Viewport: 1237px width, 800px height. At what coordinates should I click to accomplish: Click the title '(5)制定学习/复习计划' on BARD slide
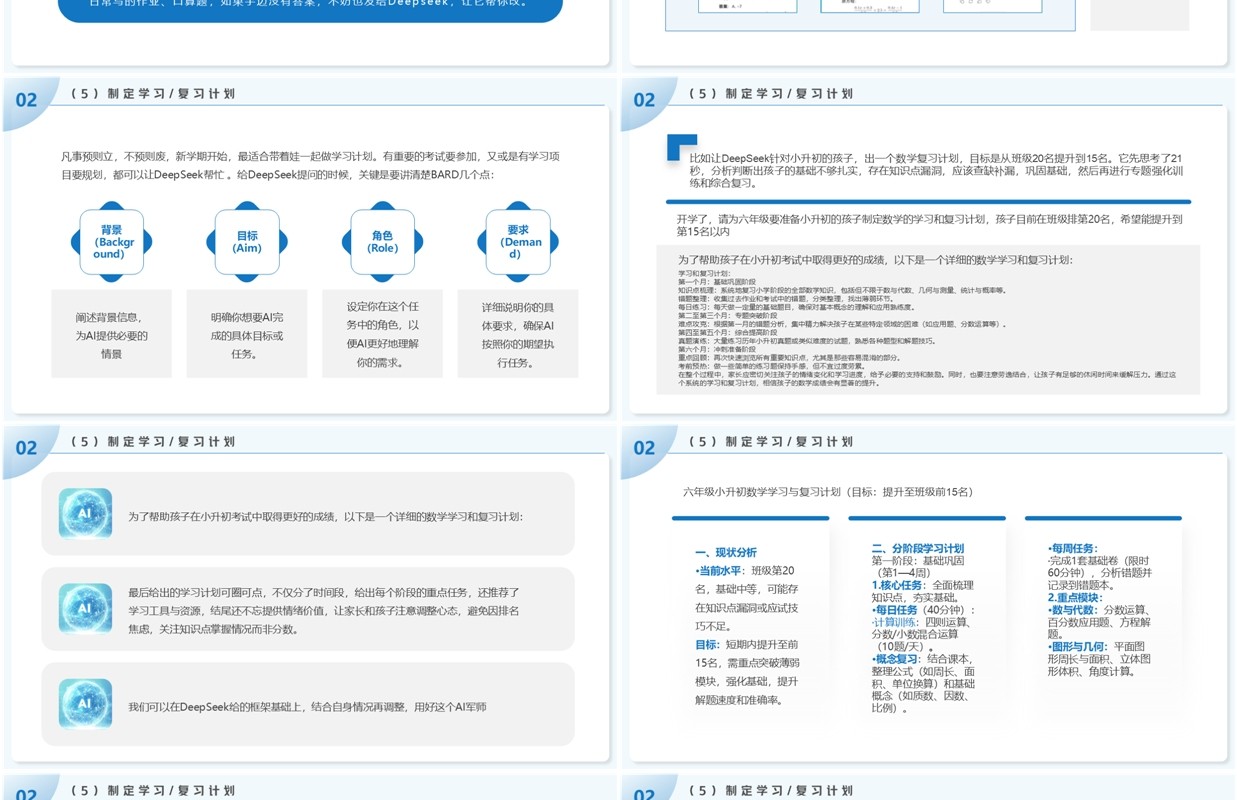pos(153,94)
